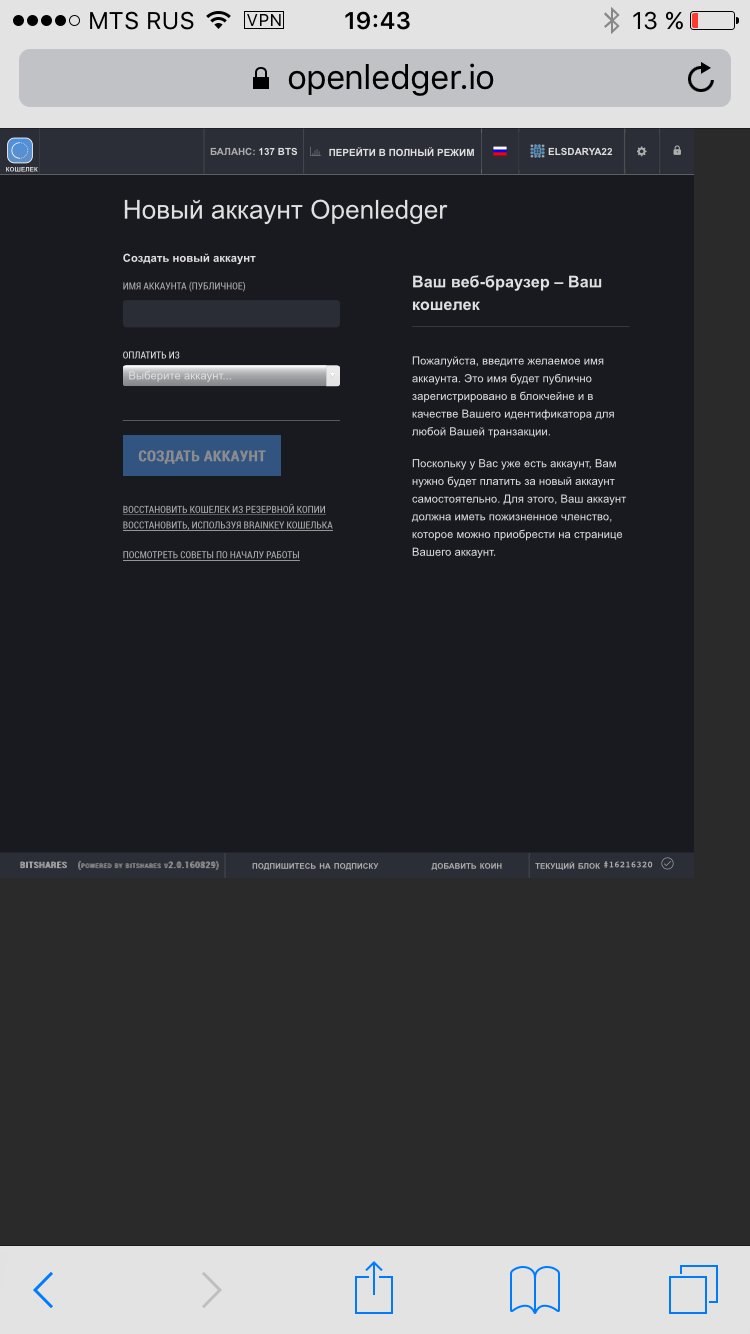The height and width of the screenshot is (1334, 750).
Task: Tap the openledger.io address bar
Action: coord(375,78)
